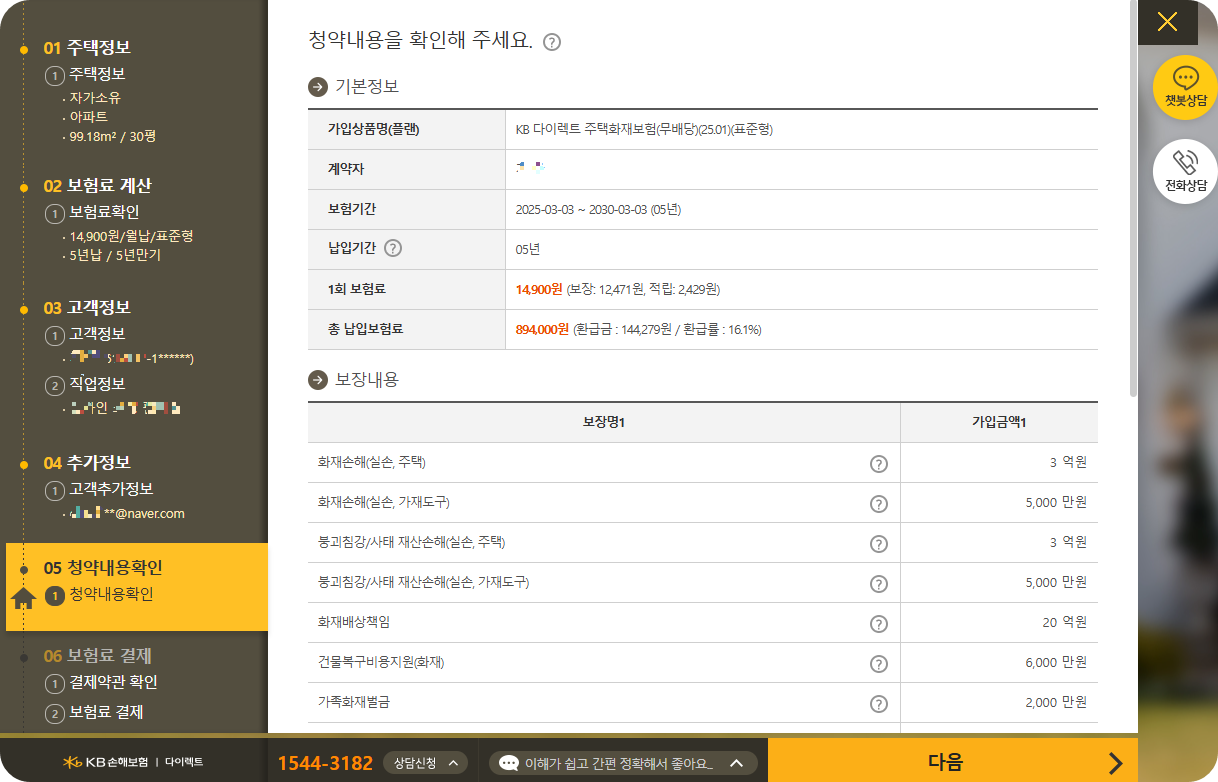
Task: Click speech bubble icon in review bar
Action: tap(509, 763)
